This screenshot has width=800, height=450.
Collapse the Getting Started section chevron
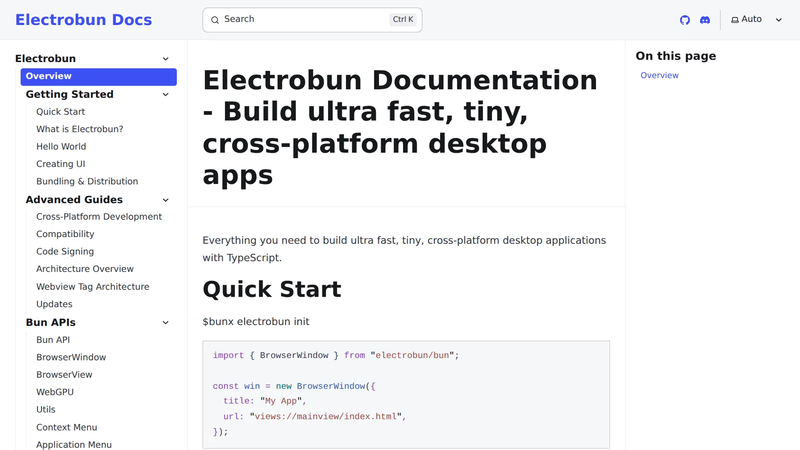165,94
